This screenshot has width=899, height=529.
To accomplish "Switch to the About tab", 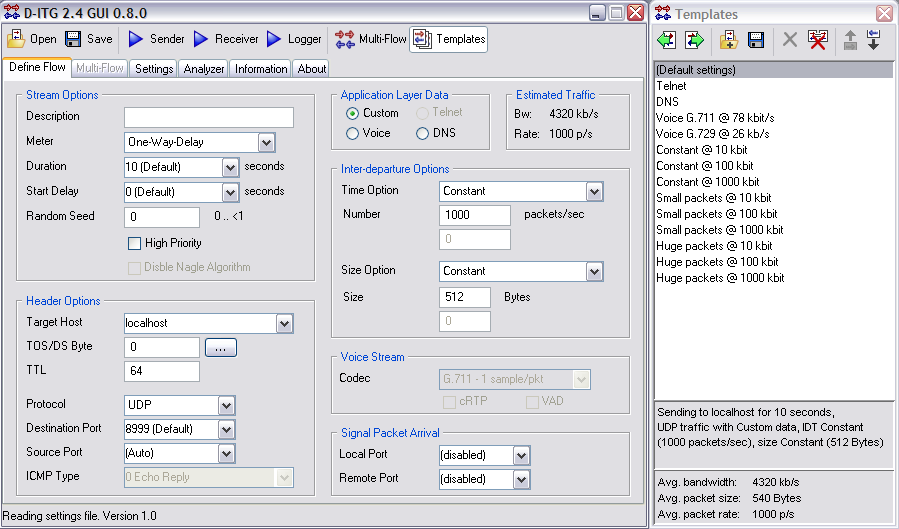I will 312,69.
